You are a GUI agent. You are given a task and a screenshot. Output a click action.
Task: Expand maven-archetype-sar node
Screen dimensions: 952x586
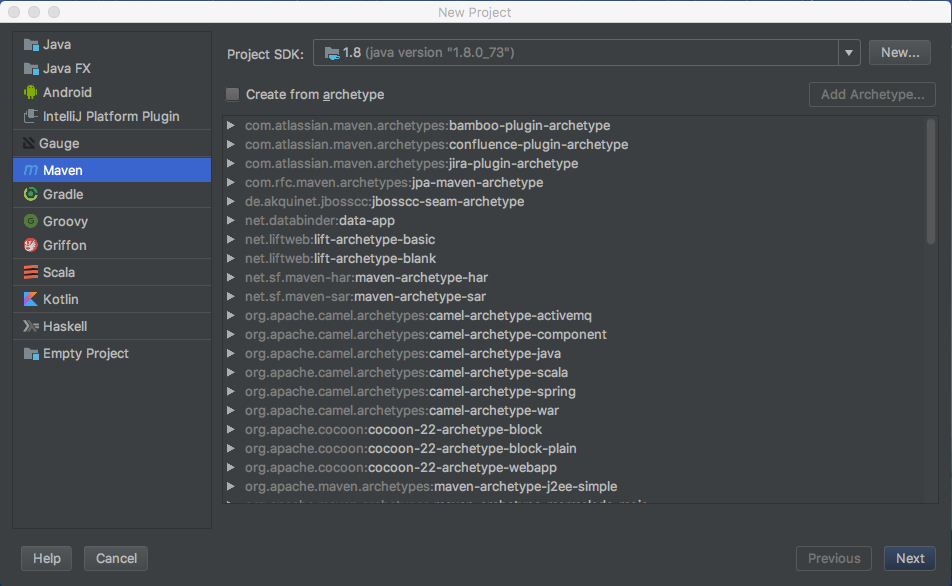click(x=231, y=296)
